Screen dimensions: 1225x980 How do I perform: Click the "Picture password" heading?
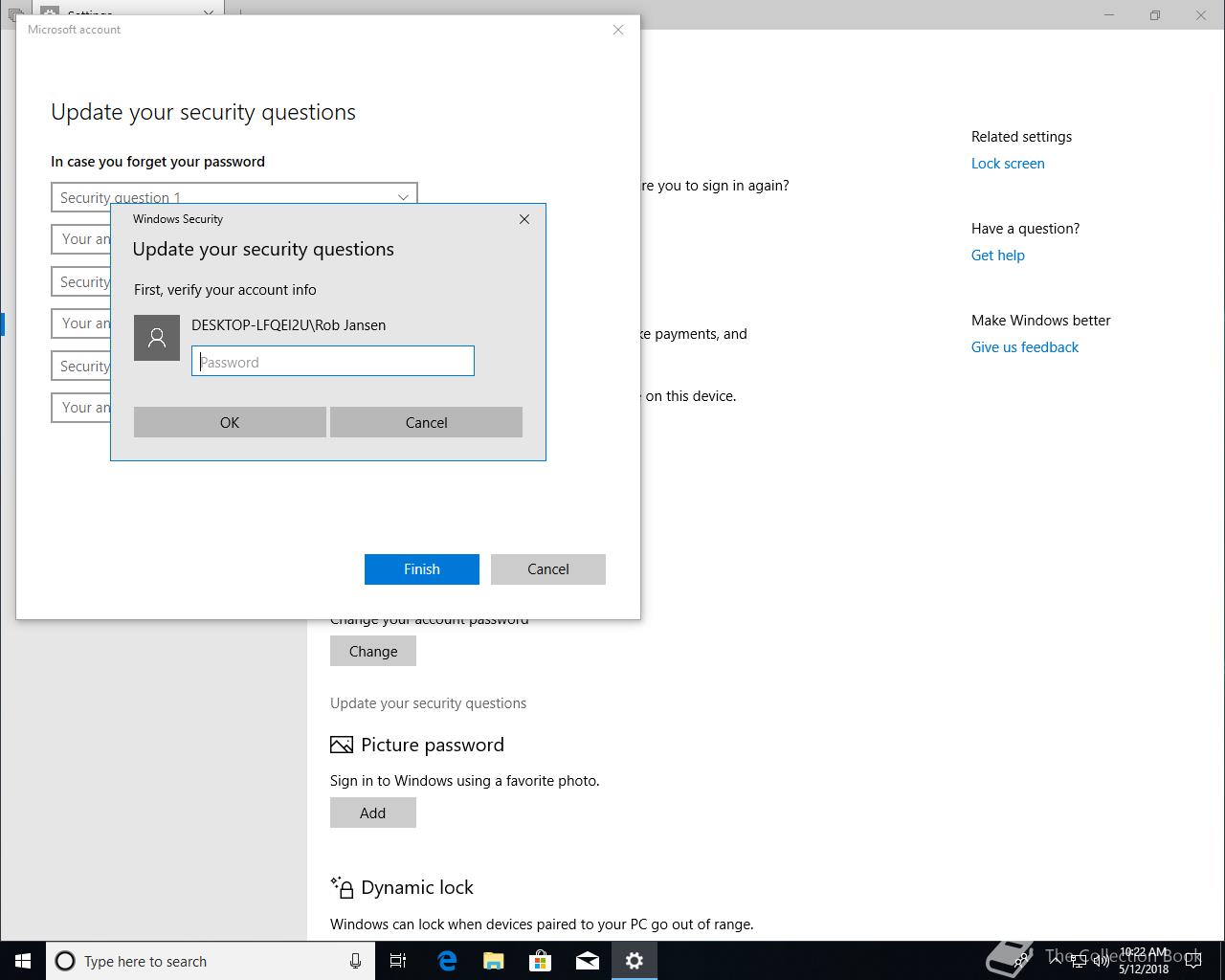[433, 745]
